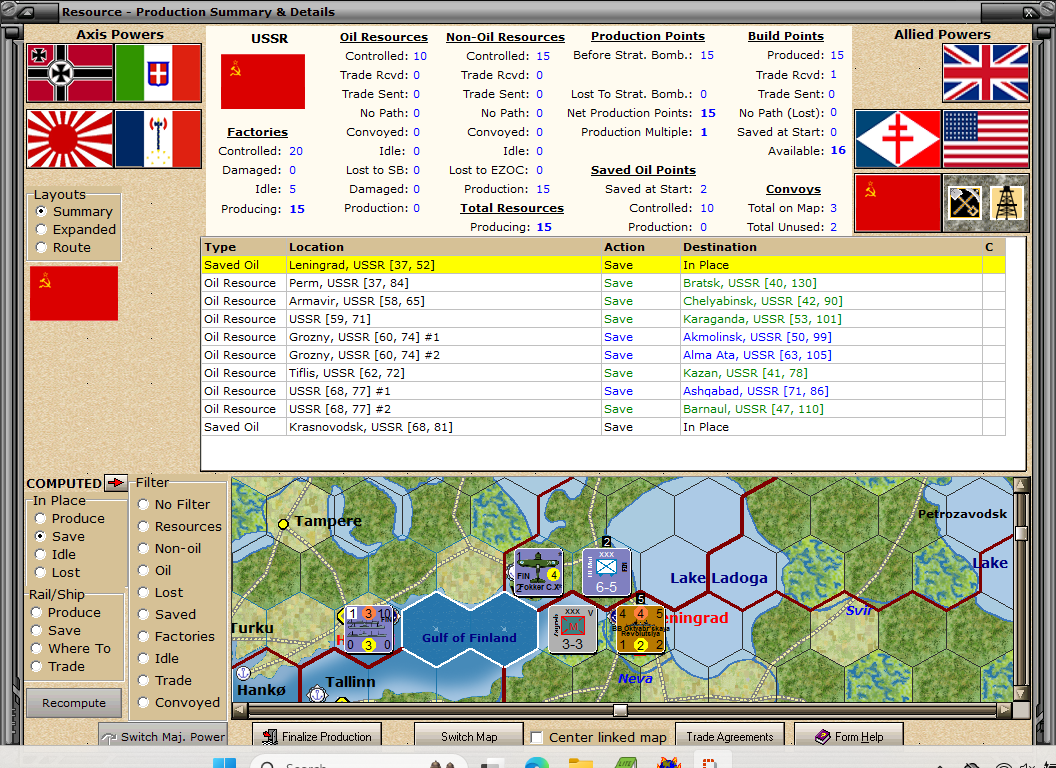Select the United States flag

point(986,139)
